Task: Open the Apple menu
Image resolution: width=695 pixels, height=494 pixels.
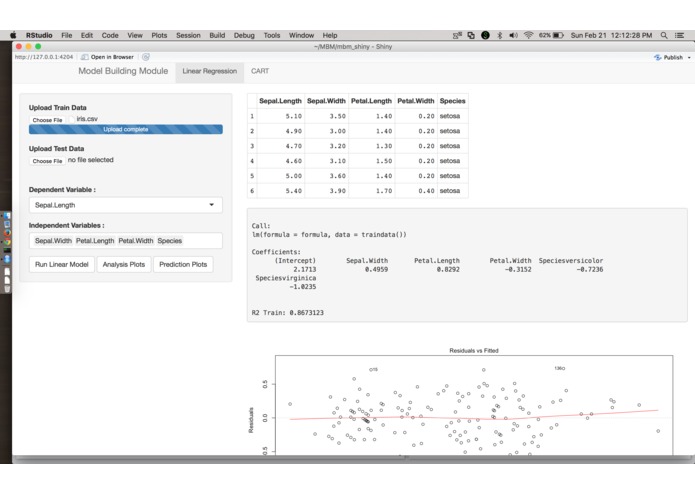Action: [x=13, y=35]
